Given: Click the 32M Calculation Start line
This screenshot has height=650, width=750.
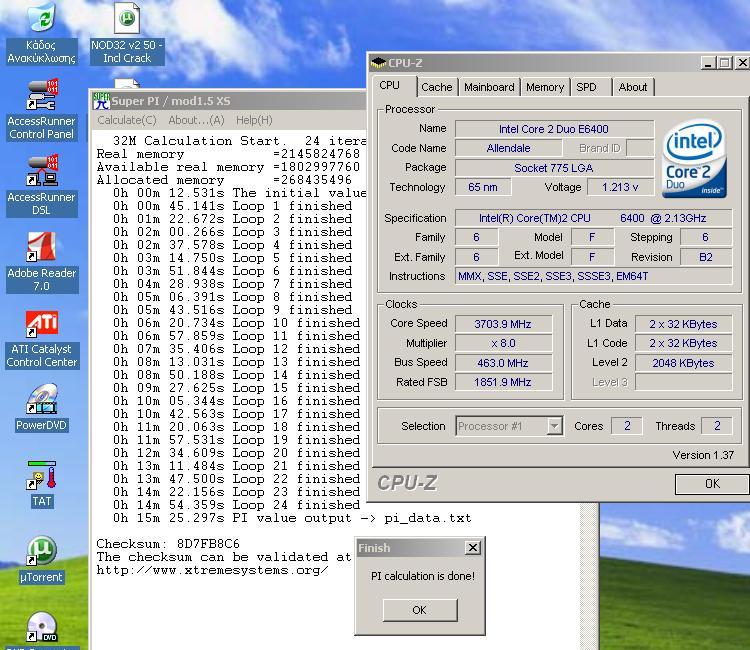Looking at the screenshot, I should tap(239, 141).
